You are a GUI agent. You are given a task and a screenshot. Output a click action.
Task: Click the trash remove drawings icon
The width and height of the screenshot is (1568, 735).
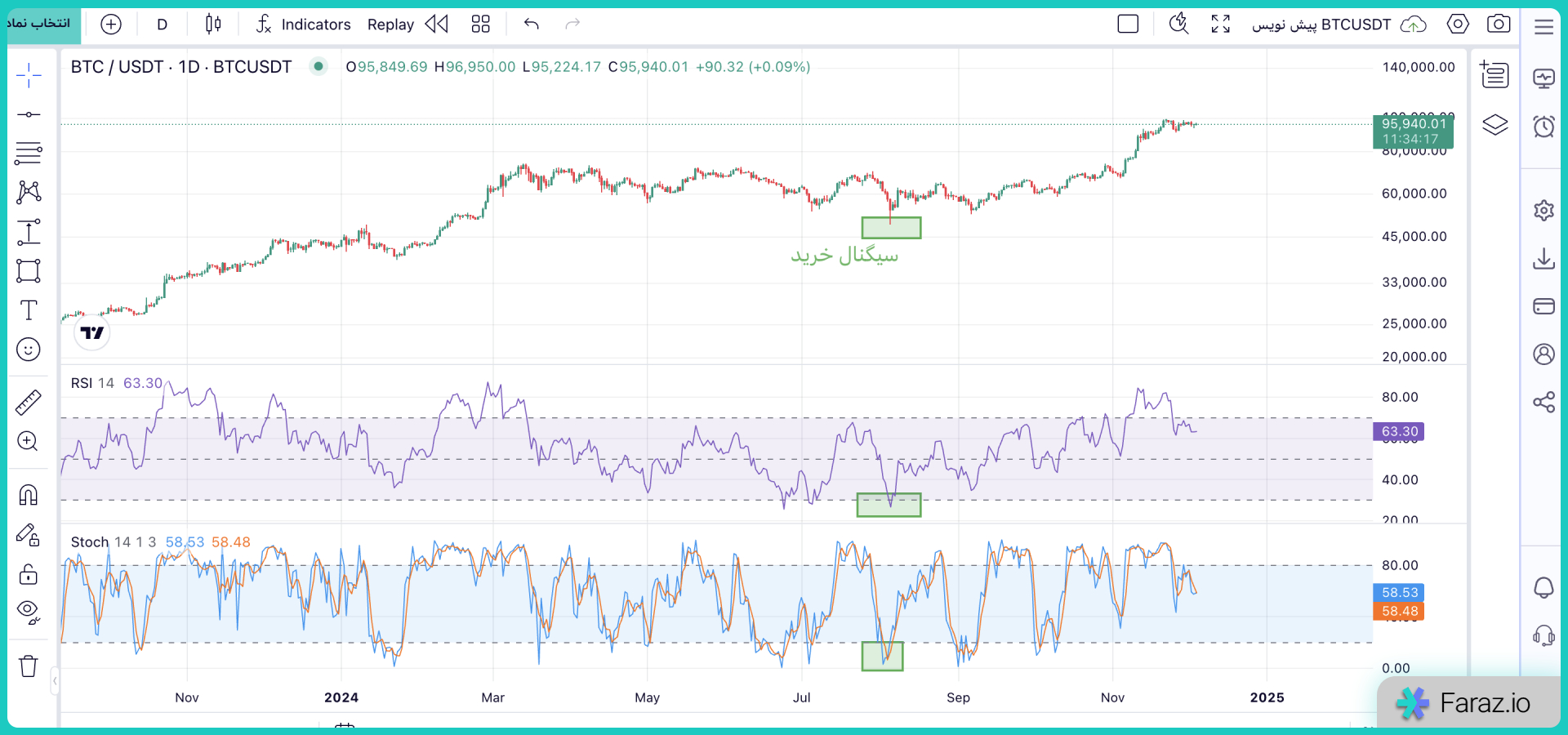[29, 666]
